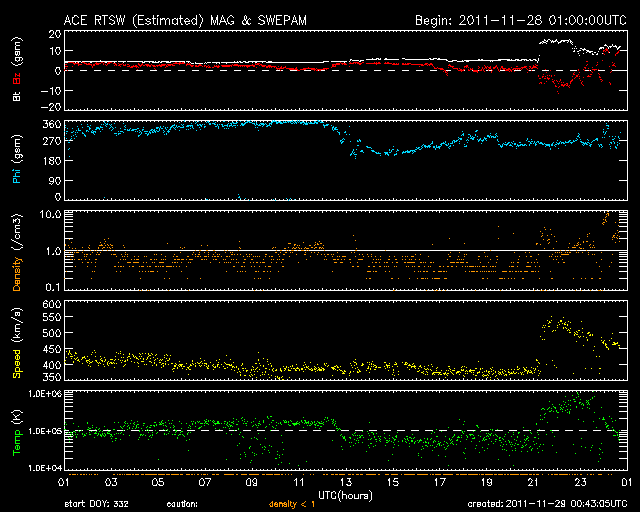Click the 15 hour tick label
Screen dimensions: 640x512
tap(393, 482)
